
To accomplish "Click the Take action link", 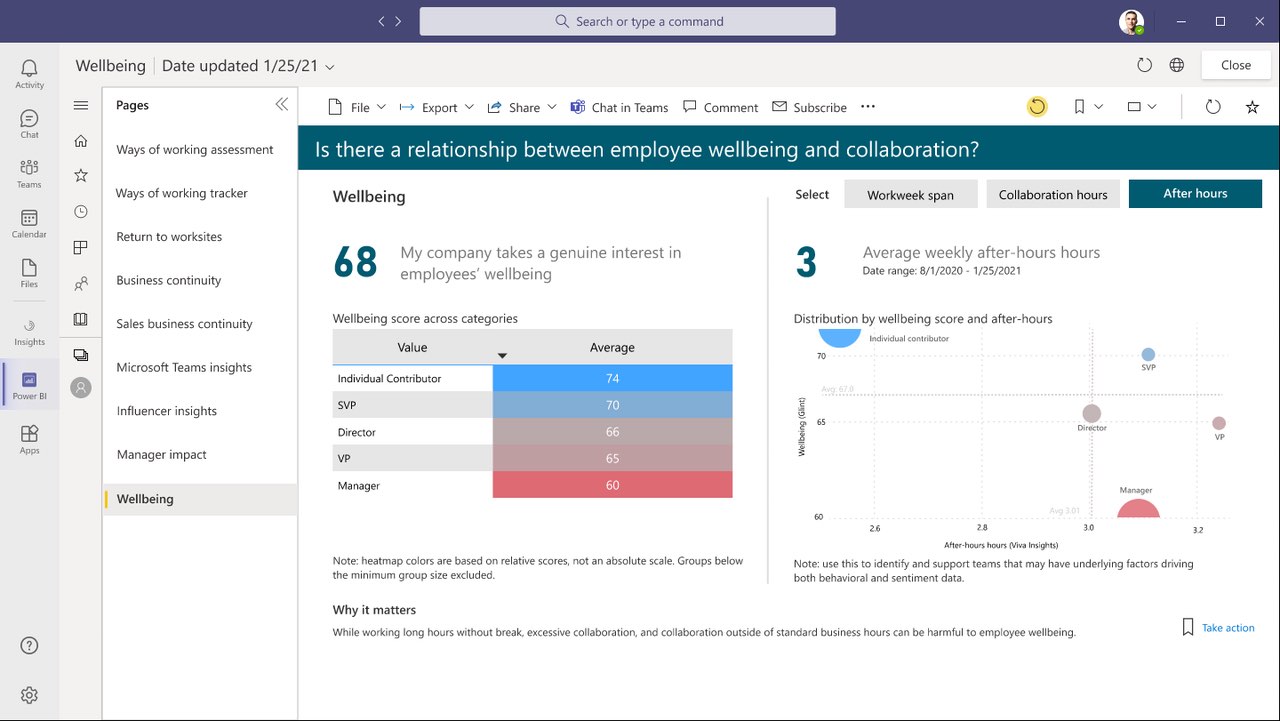I will tap(1227, 628).
